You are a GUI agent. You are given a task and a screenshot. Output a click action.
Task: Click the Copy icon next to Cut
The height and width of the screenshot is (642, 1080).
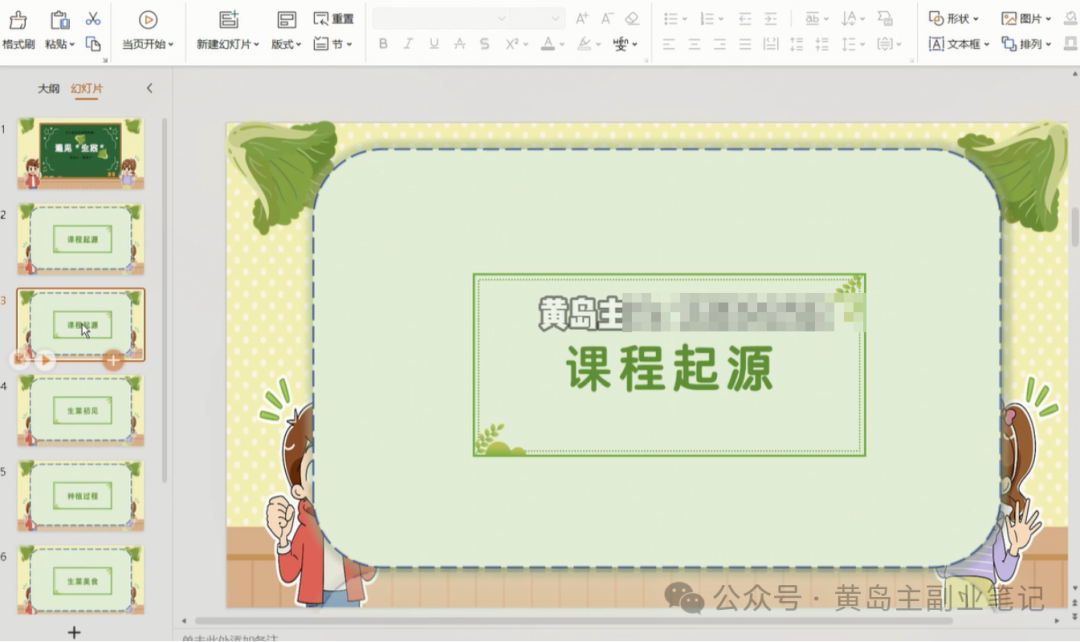click(x=94, y=44)
